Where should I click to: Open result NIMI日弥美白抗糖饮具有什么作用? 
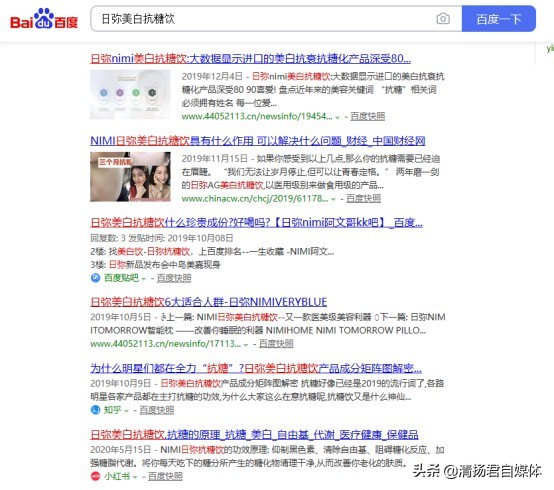pyautogui.click(x=258, y=141)
